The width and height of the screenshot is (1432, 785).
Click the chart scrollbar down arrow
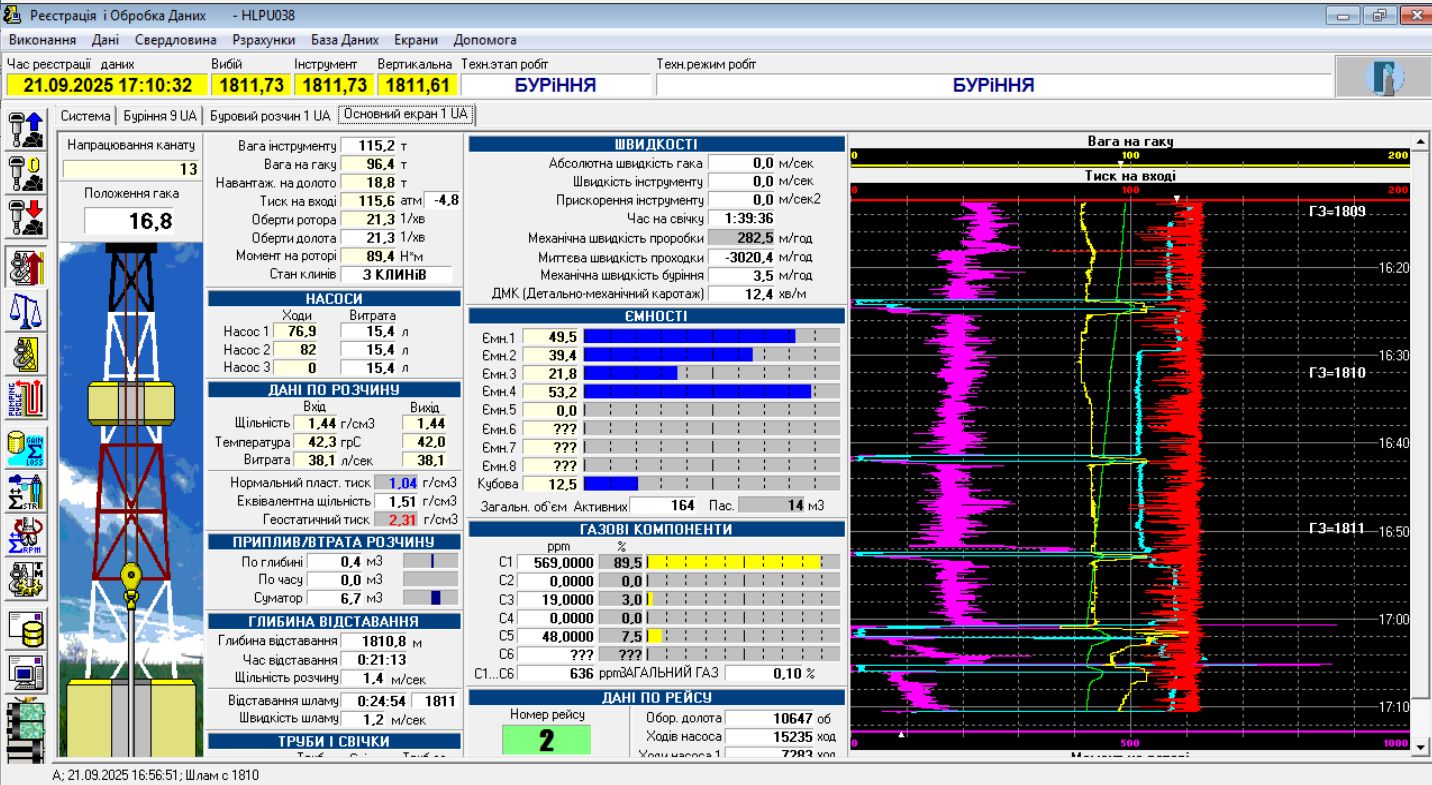[x=1420, y=746]
